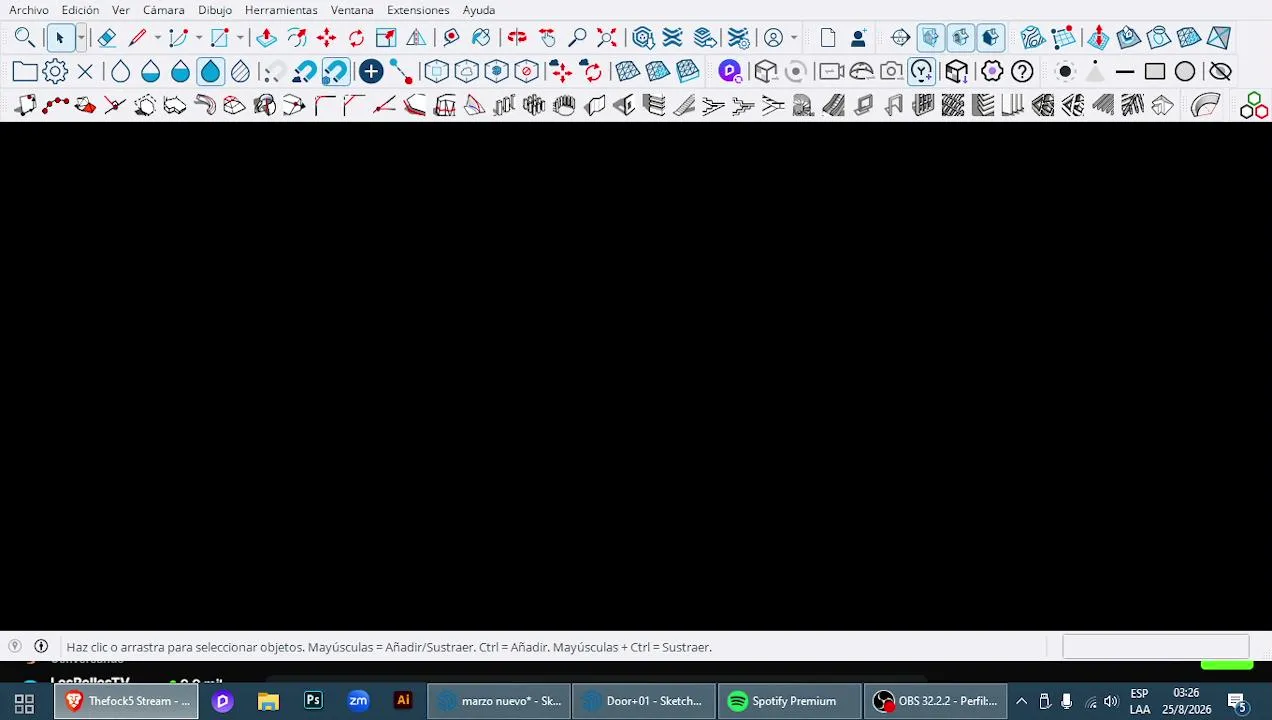Click the question mark help icon
Image resolution: width=1272 pixels, height=720 pixels.
(x=1022, y=72)
